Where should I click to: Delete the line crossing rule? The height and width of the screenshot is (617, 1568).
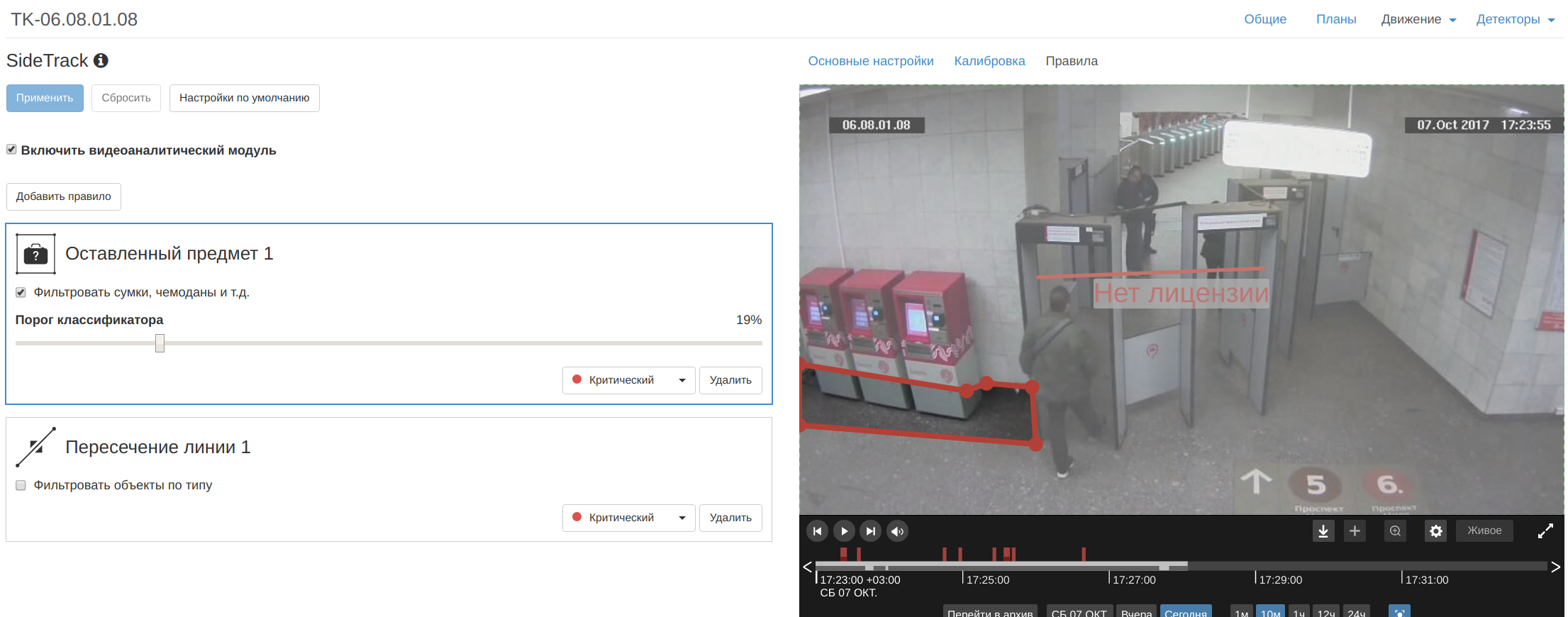tap(730, 518)
